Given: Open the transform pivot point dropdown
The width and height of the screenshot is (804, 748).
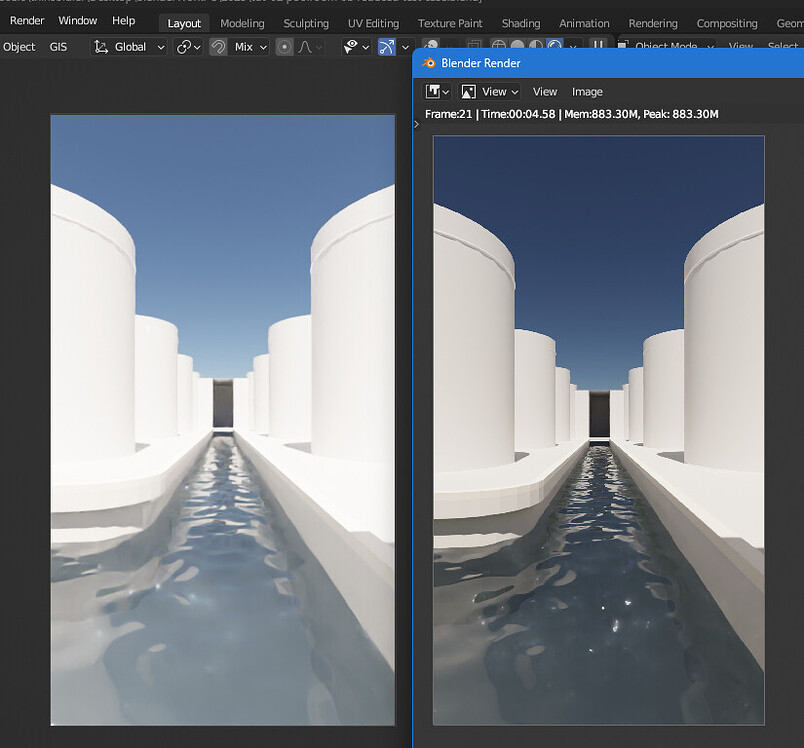Looking at the screenshot, I should point(188,47).
